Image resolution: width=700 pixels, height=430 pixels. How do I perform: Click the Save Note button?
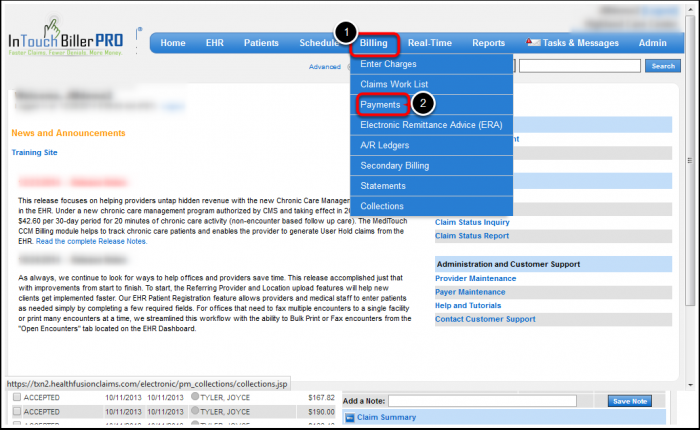(x=633, y=401)
